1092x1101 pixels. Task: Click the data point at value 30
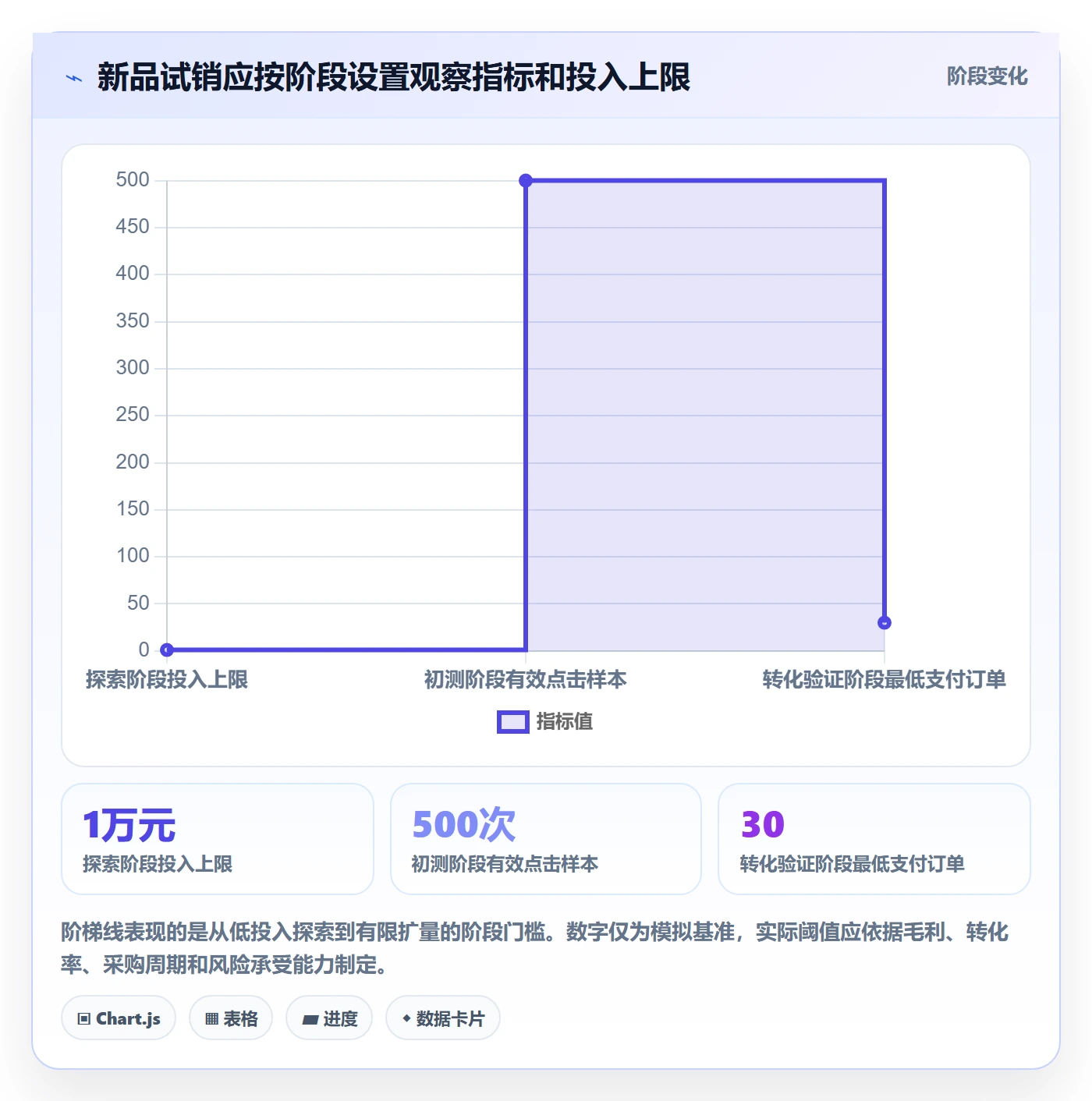tap(884, 622)
